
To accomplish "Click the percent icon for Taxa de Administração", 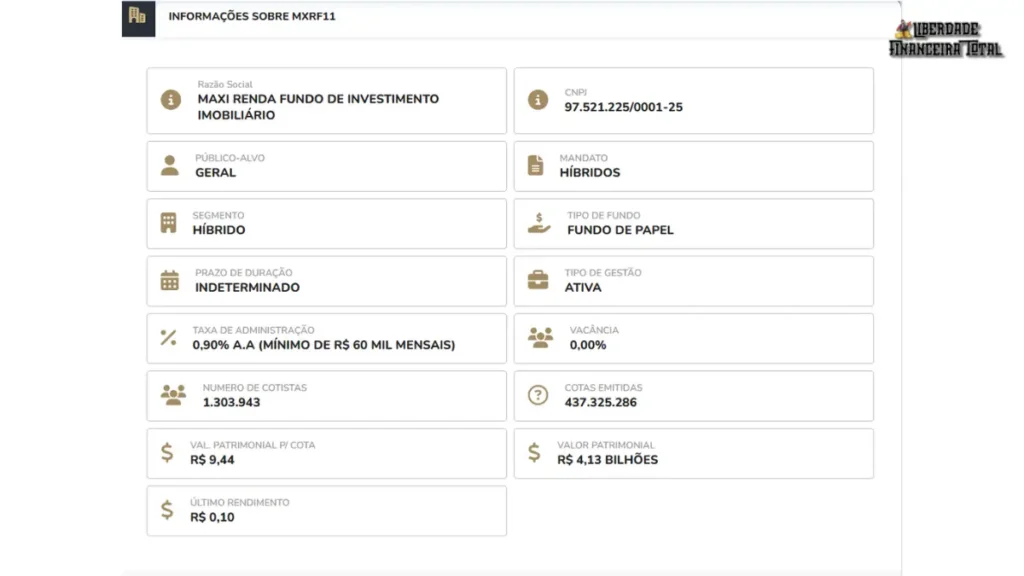I will (x=168, y=338).
